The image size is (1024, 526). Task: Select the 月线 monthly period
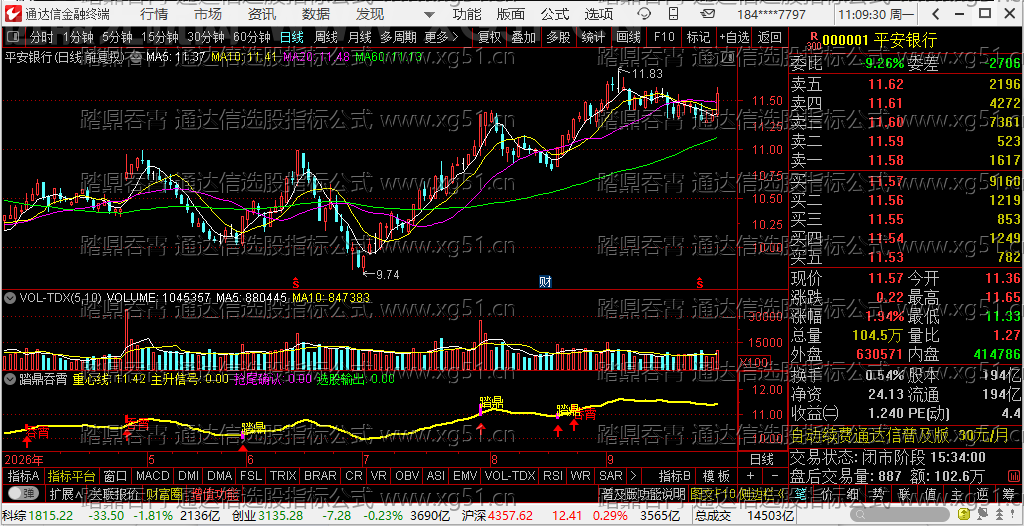coord(360,37)
